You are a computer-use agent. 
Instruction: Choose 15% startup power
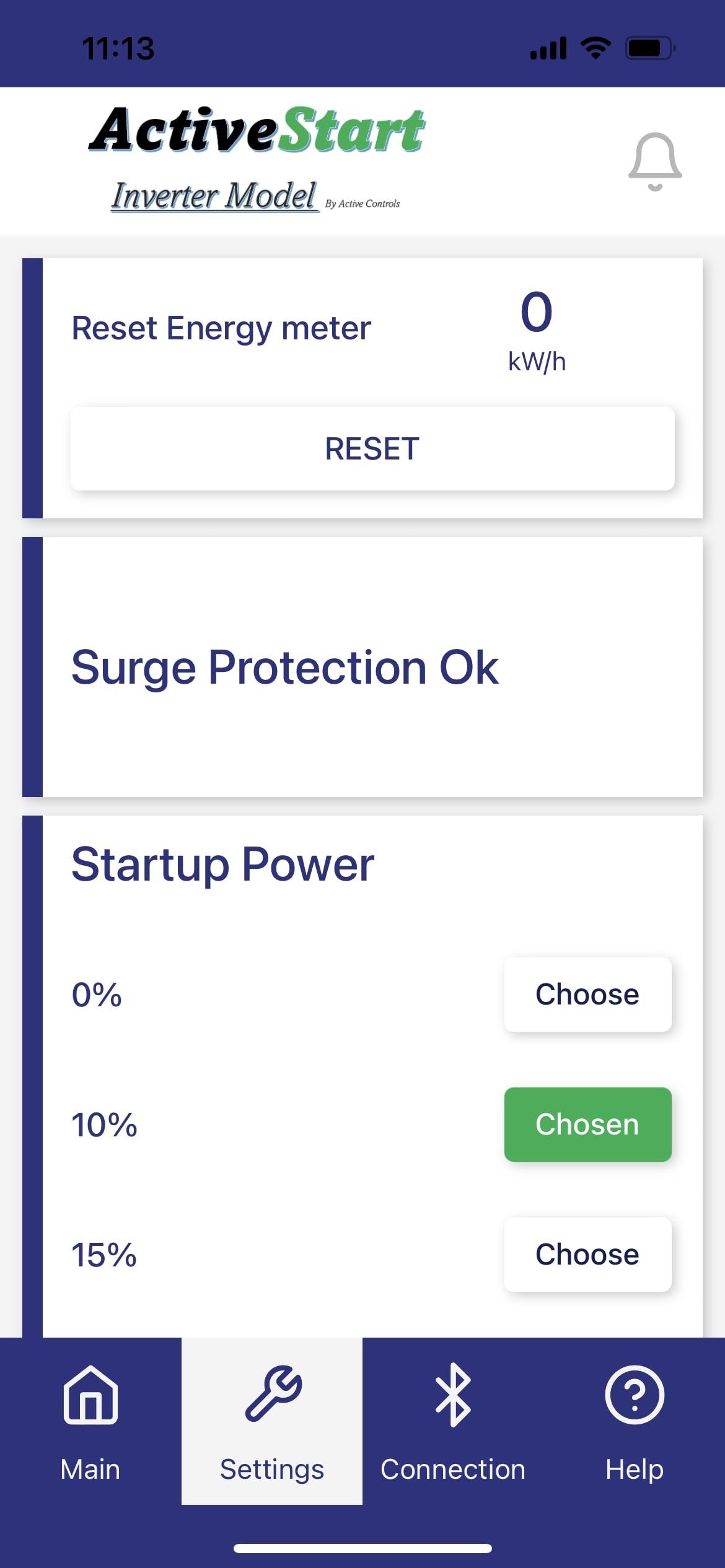587,1255
